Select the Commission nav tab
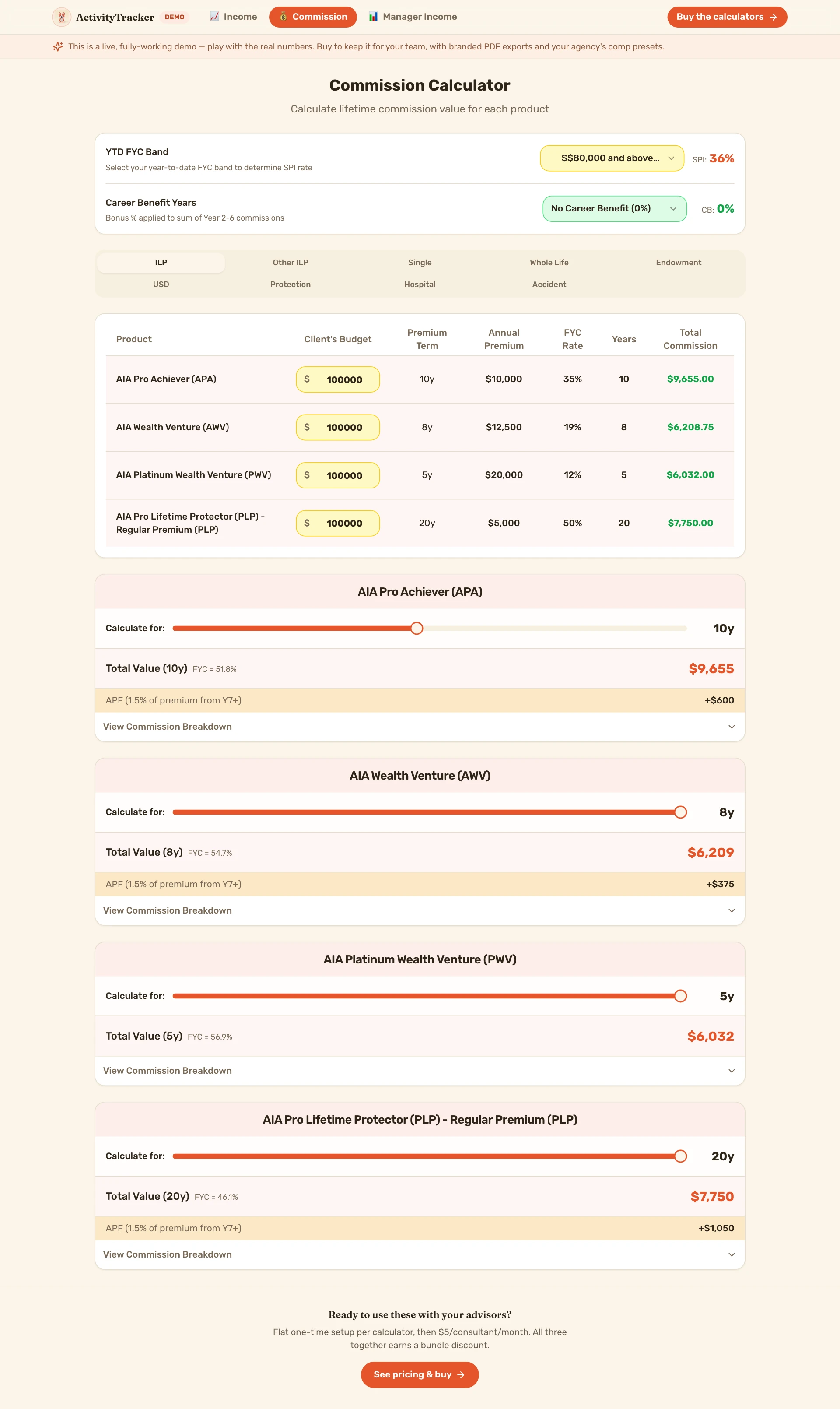Viewport: 840px width, 1409px height. (312, 17)
